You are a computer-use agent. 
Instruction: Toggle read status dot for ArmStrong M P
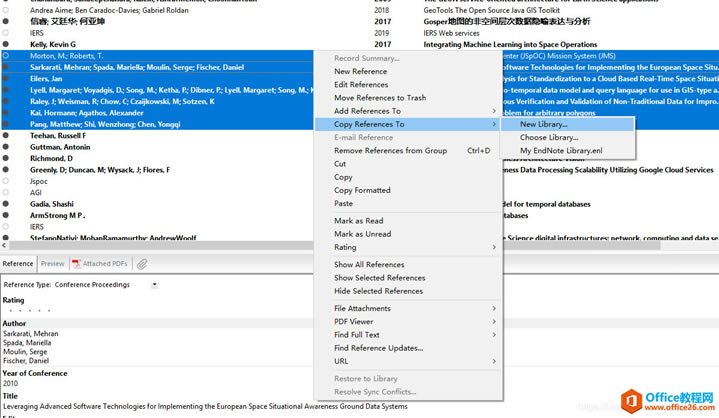pos(6,215)
